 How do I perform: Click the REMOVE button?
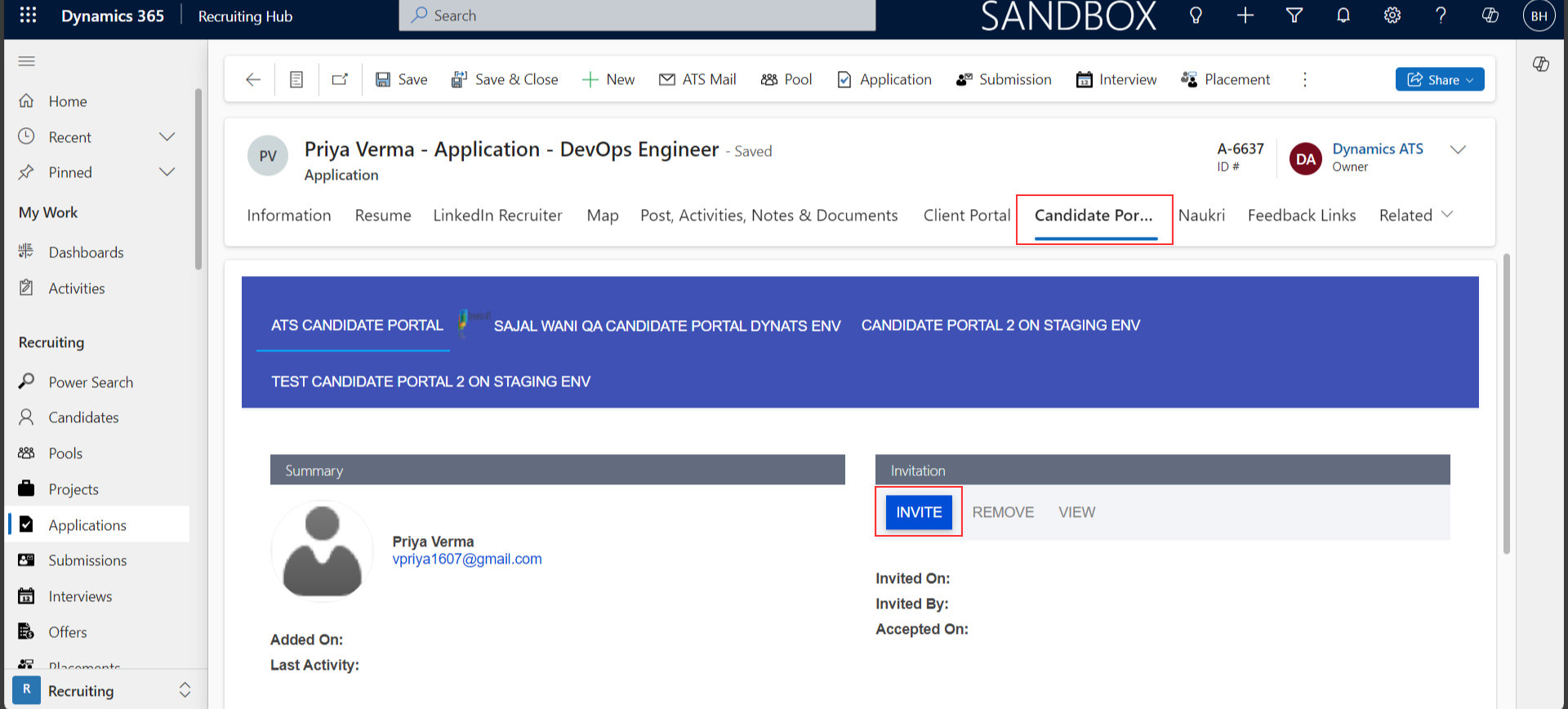click(x=1003, y=512)
